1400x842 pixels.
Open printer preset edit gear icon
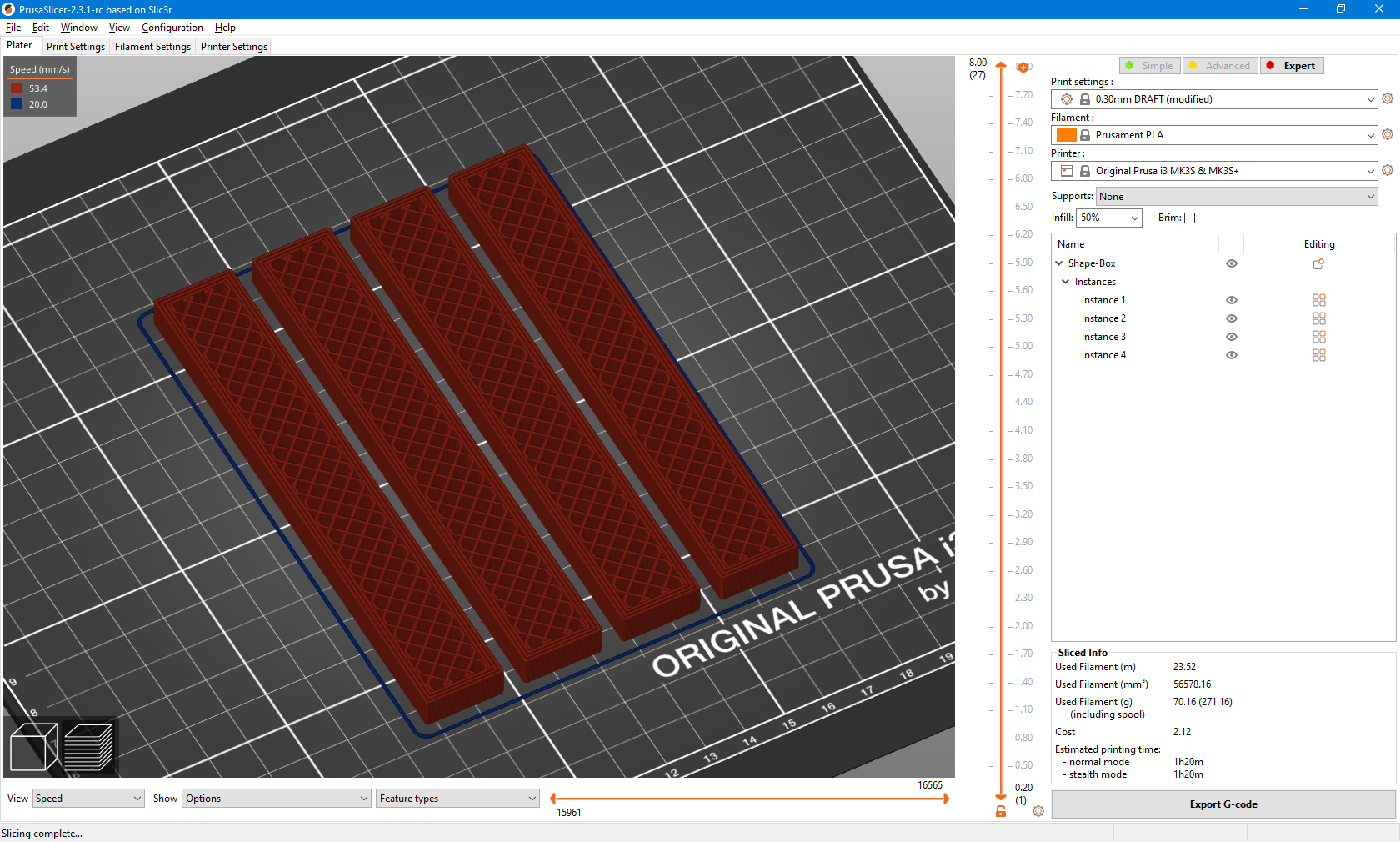click(x=1387, y=170)
